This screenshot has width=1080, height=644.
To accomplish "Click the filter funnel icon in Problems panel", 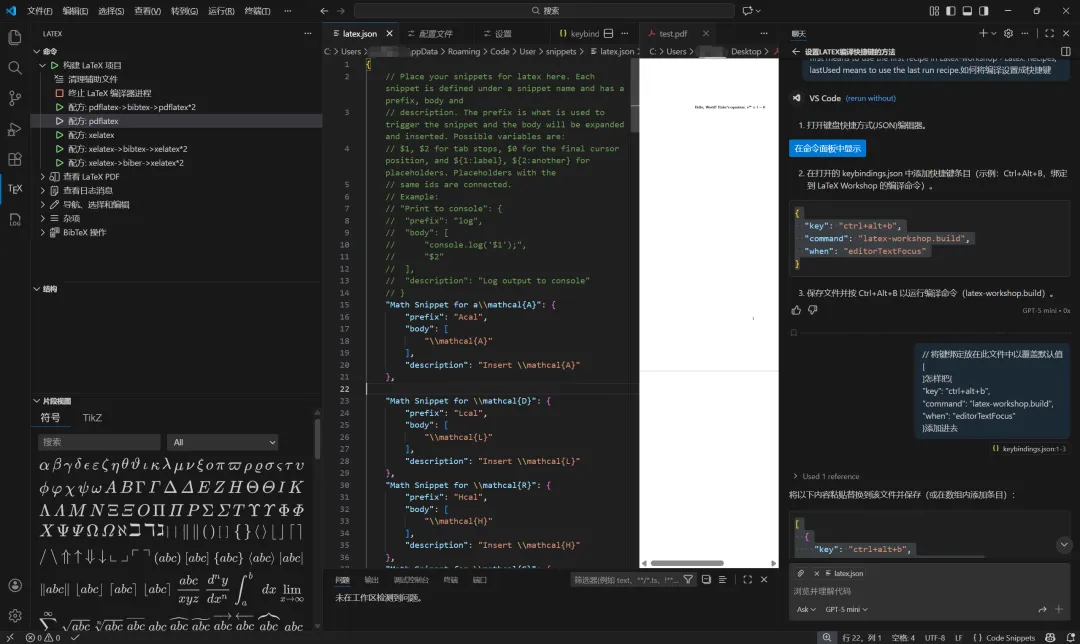I will point(688,580).
